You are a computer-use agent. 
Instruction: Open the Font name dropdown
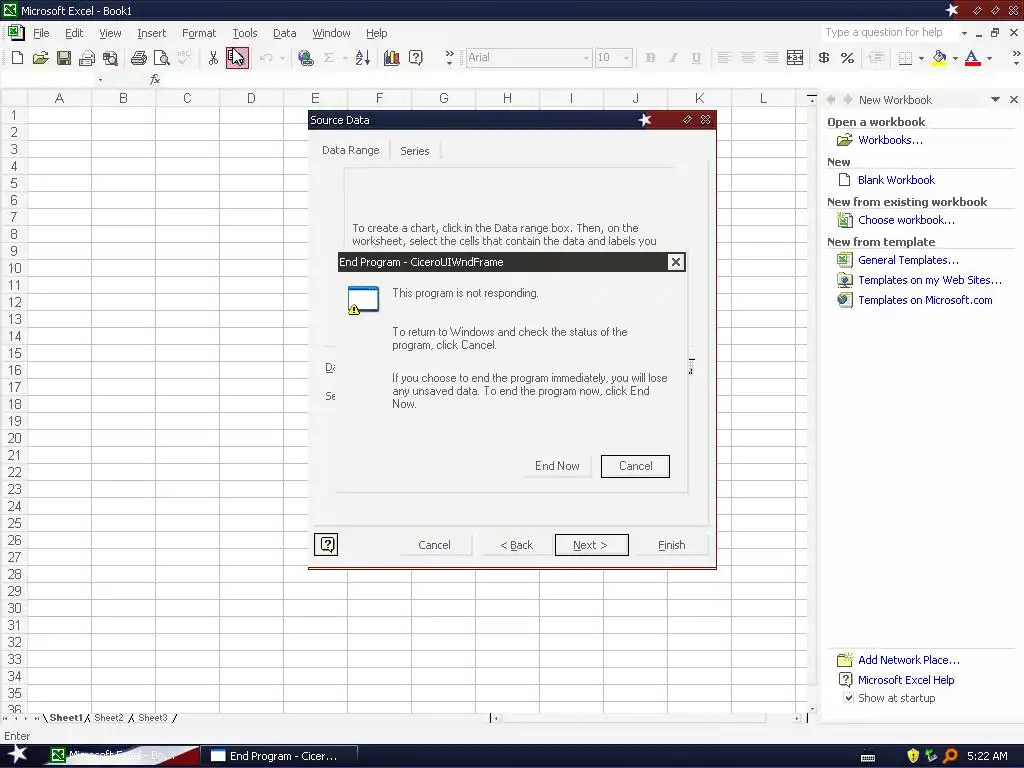coord(586,58)
